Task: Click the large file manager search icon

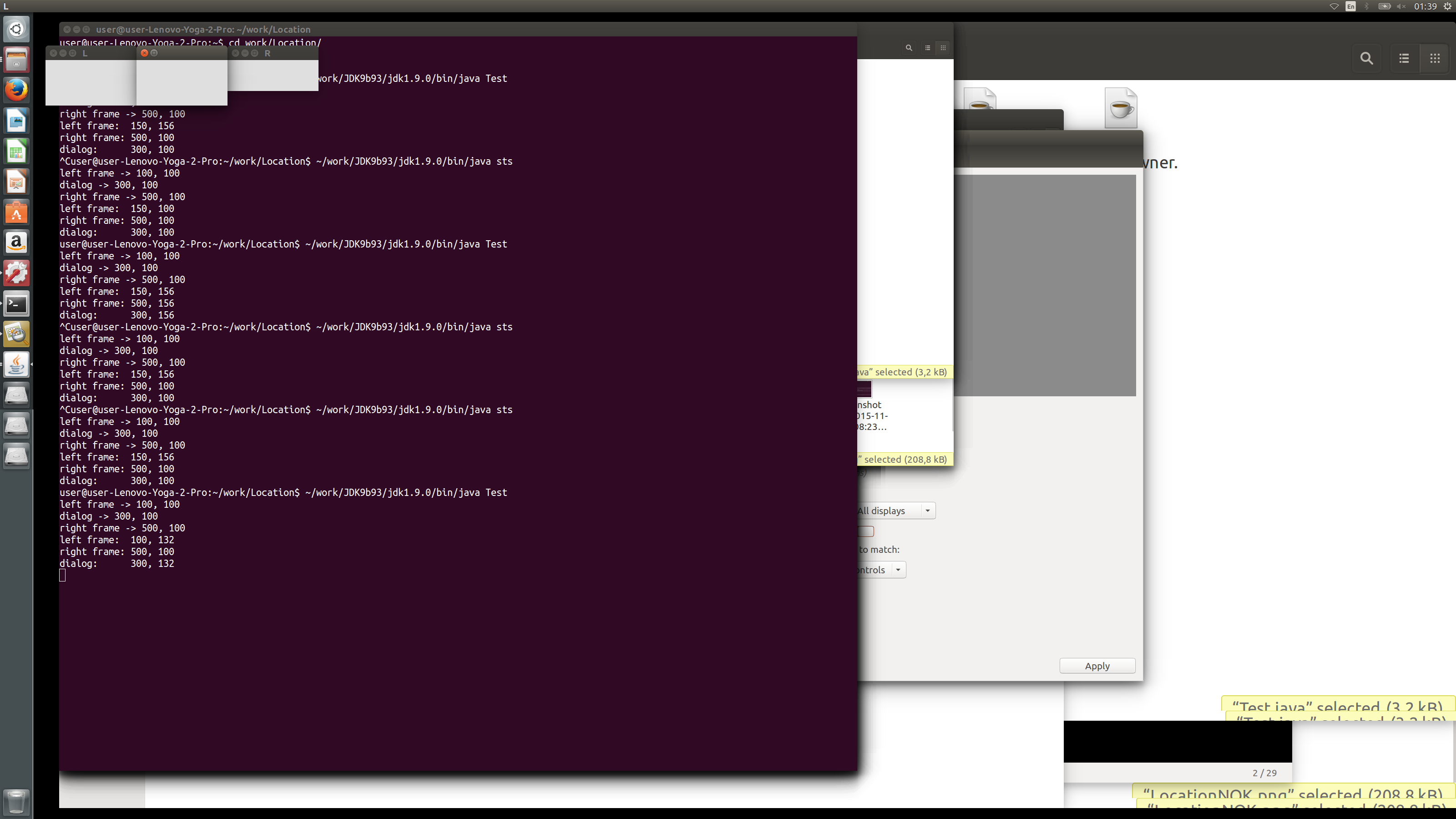Action: tap(1366, 58)
